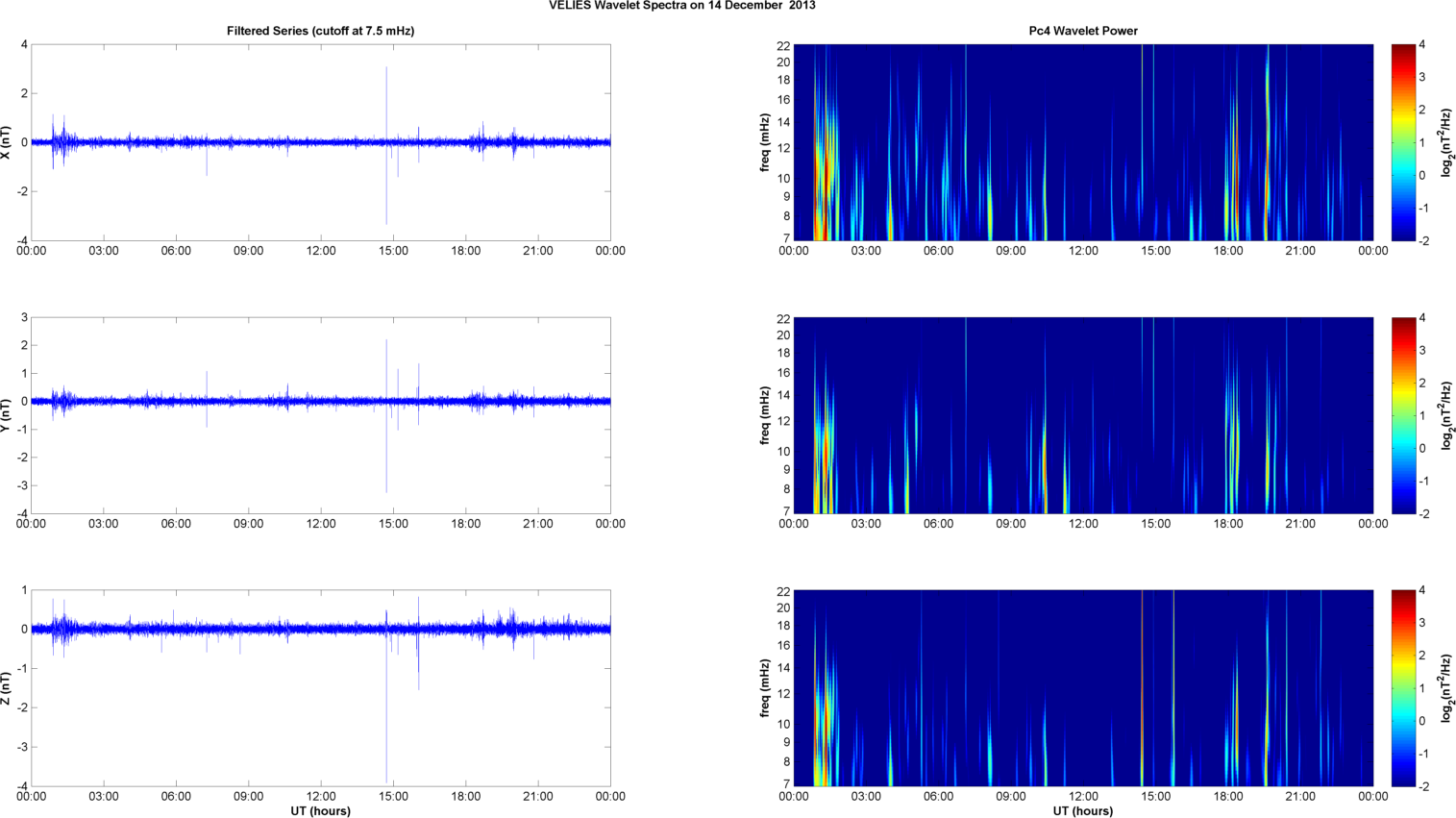The height and width of the screenshot is (818, 1456).
Task: Select the 'Y (nT)' axis label
Action: (x=8, y=415)
